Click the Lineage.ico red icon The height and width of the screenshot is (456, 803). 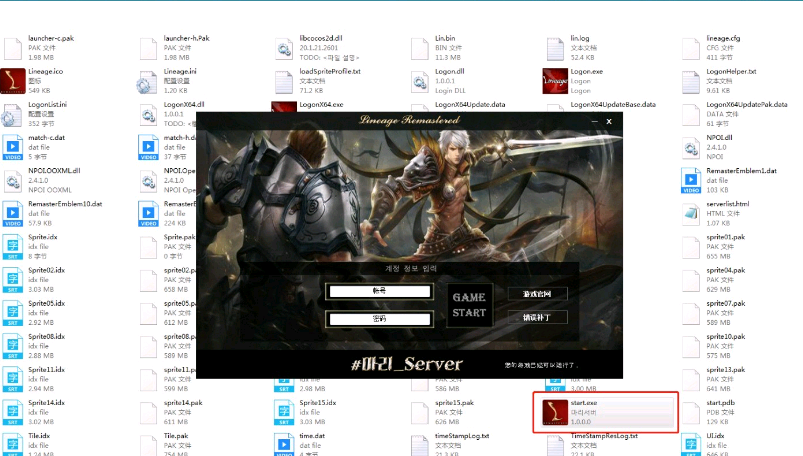pyautogui.click(x=13, y=81)
